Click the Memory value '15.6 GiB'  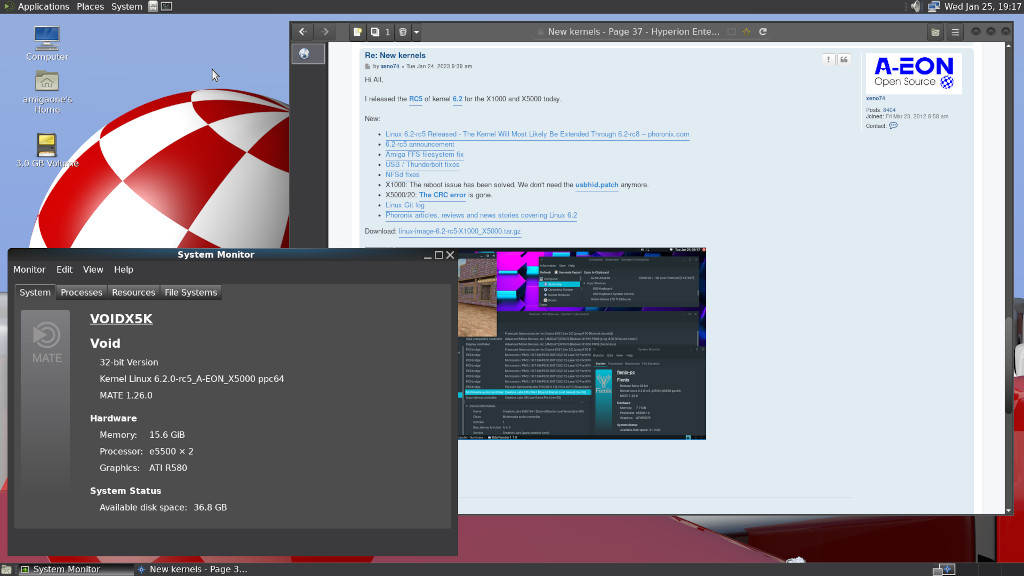pyautogui.click(x=167, y=435)
